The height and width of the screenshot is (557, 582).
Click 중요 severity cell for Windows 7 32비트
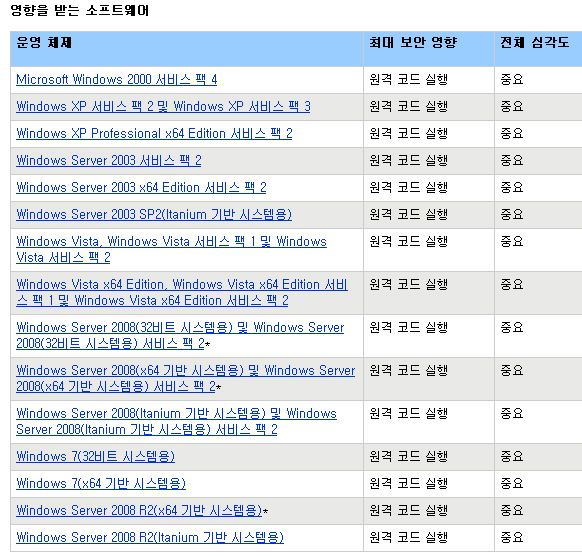click(511, 456)
